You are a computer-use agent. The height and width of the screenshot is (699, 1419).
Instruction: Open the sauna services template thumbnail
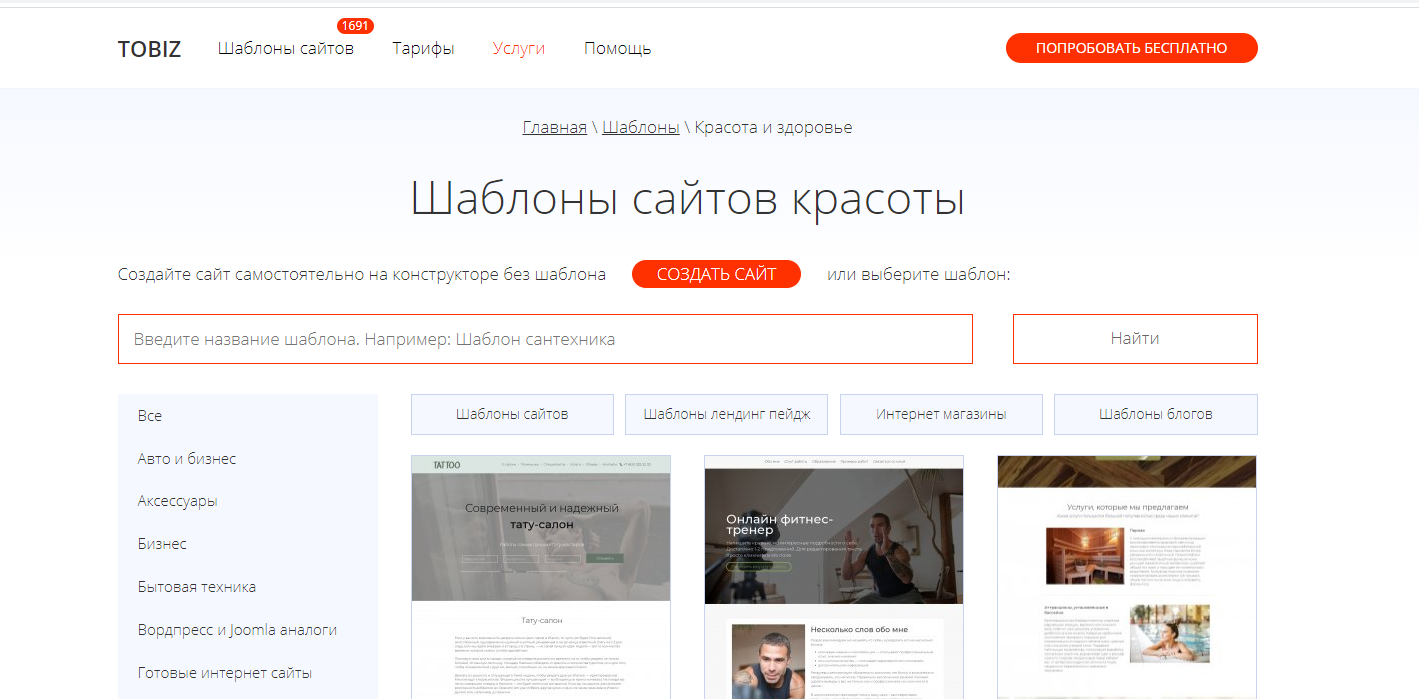(1126, 576)
